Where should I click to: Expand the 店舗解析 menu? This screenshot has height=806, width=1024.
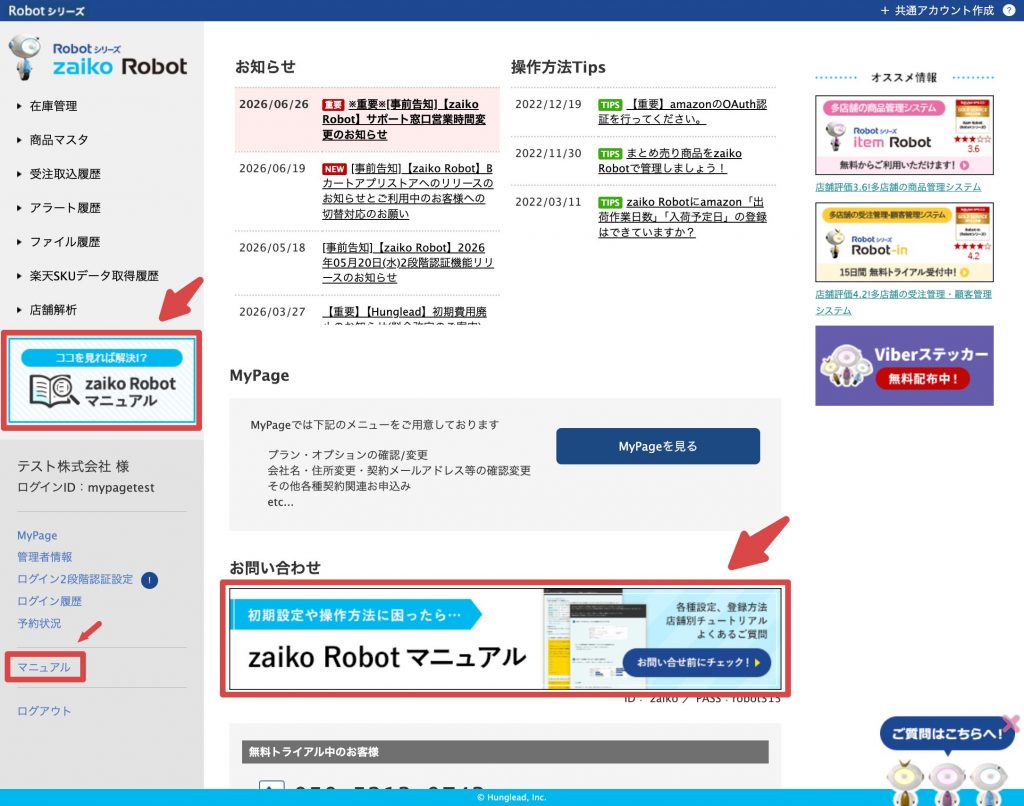pos(53,310)
